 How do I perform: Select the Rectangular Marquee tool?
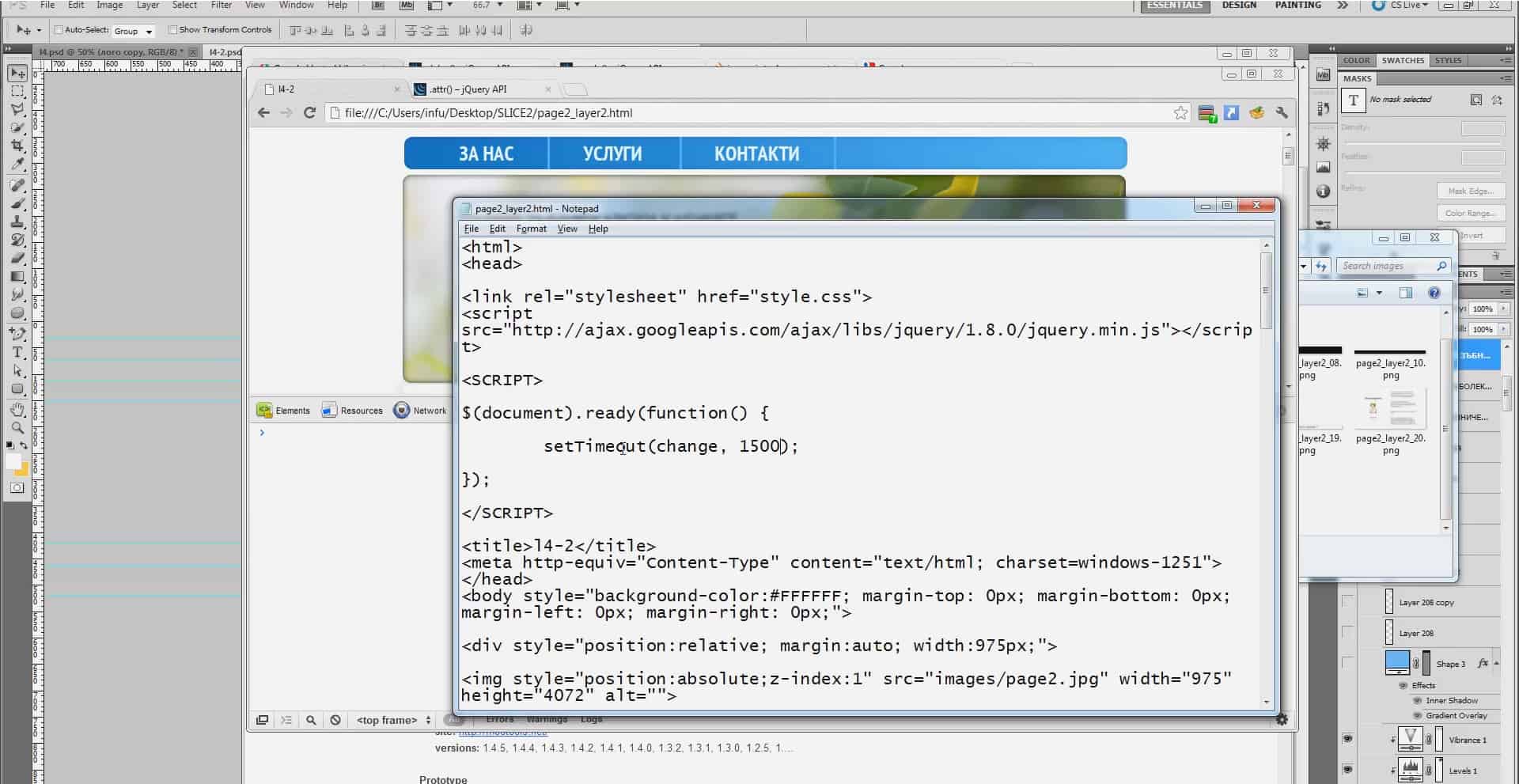[x=17, y=92]
